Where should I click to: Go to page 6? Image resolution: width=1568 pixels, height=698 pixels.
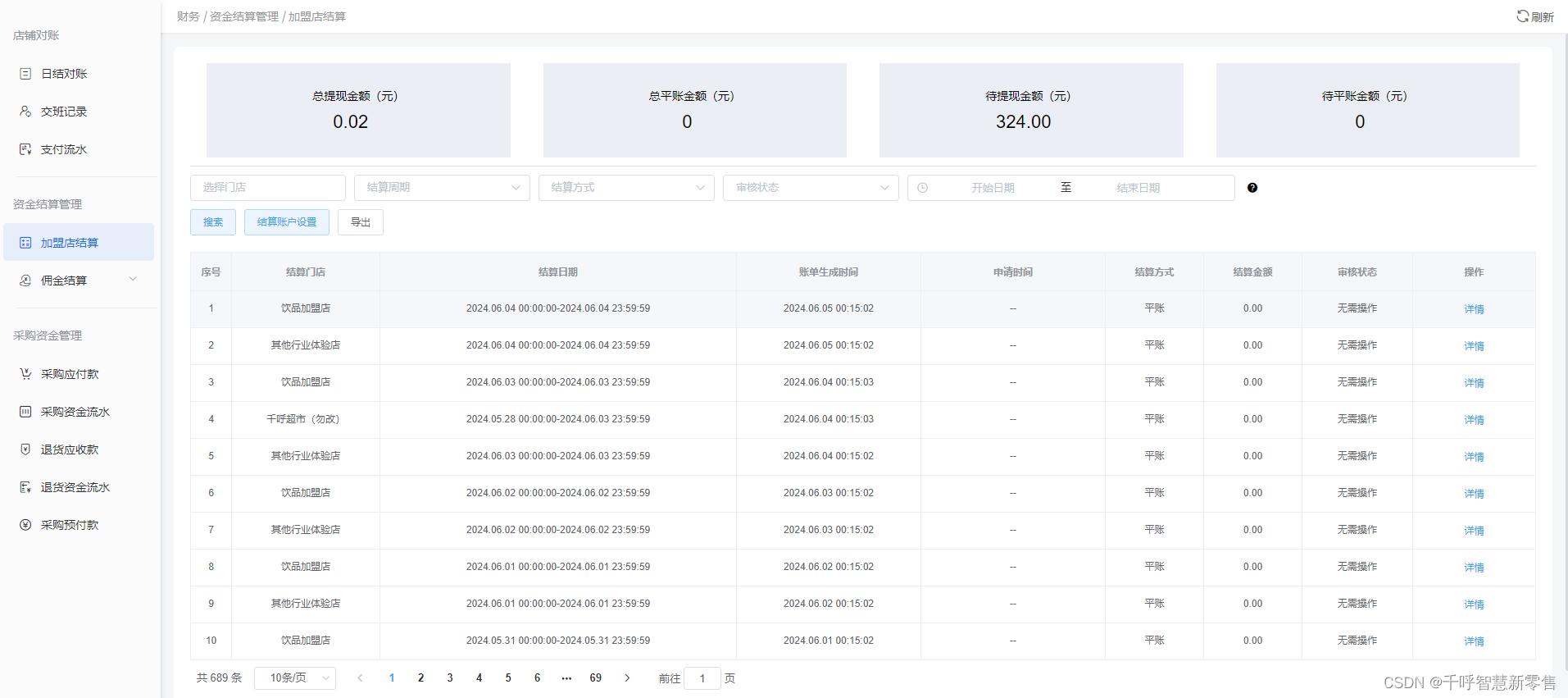point(537,678)
